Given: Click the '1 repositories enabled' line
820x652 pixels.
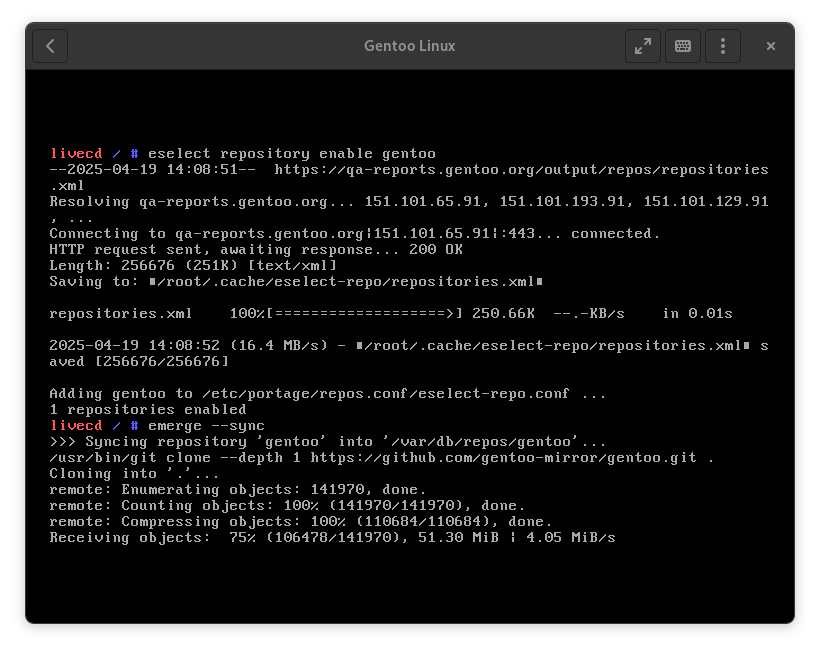Looking at the screenshot, I should (147, 409).
